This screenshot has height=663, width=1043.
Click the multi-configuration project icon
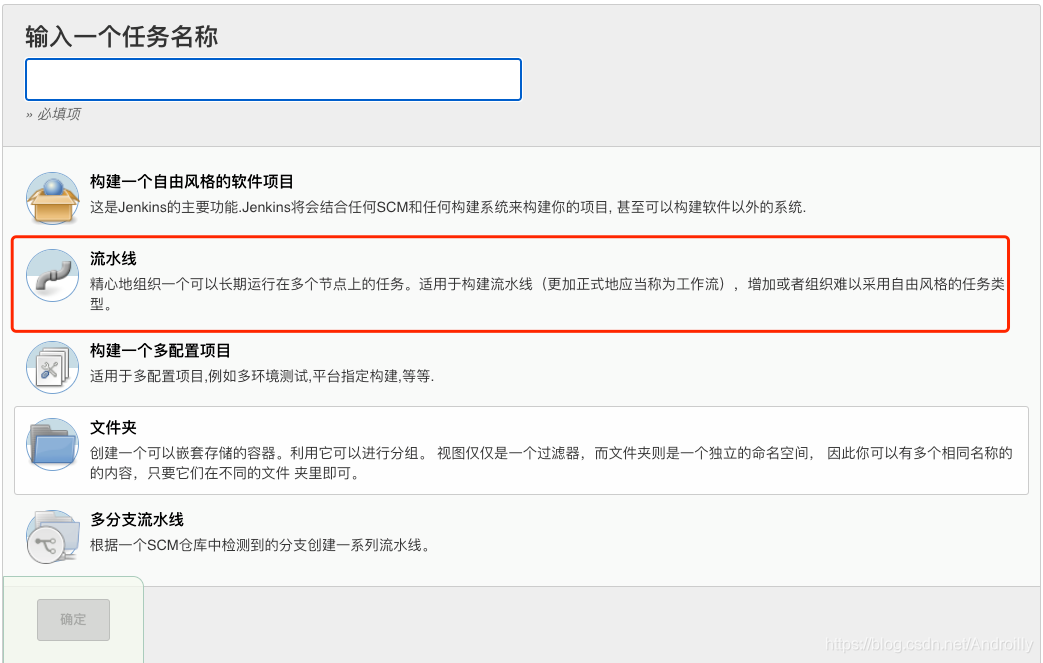click(x=54, y=366)
